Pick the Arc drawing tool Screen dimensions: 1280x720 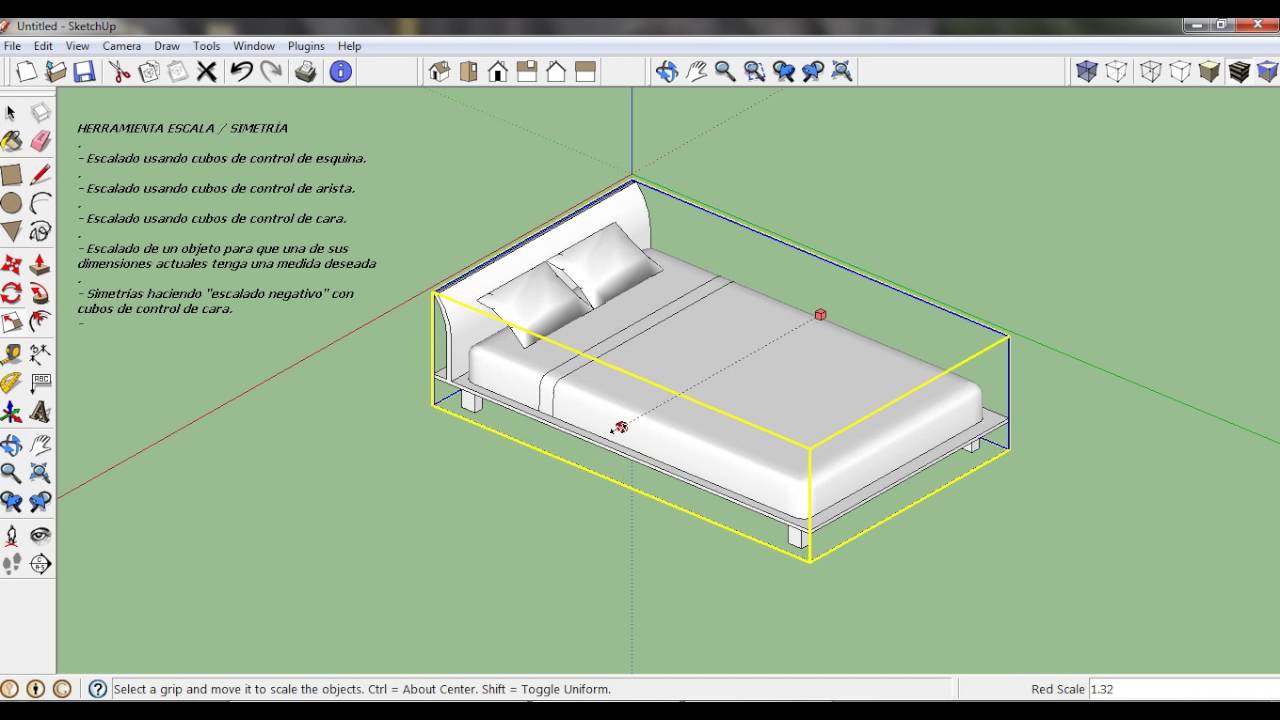[40, 204]
